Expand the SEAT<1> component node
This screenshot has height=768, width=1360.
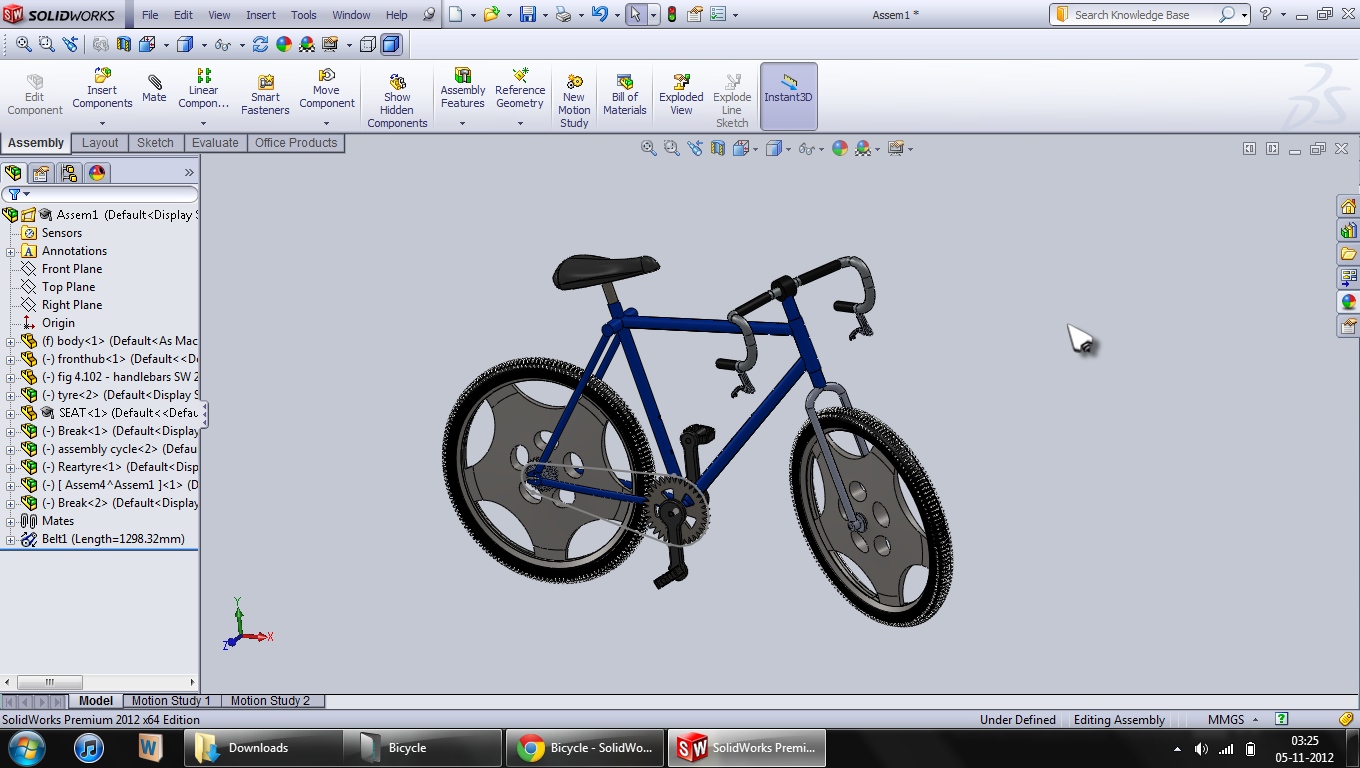(x=11, y=413)
